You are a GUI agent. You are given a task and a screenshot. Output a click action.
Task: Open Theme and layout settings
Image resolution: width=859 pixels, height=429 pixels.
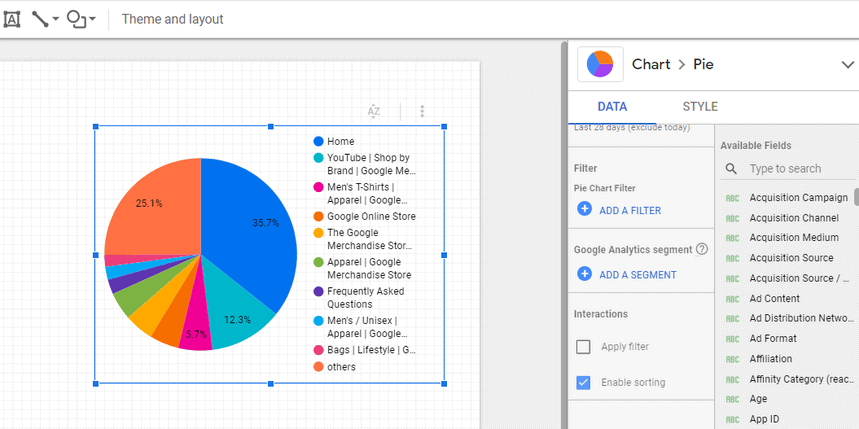pos(173,19)
